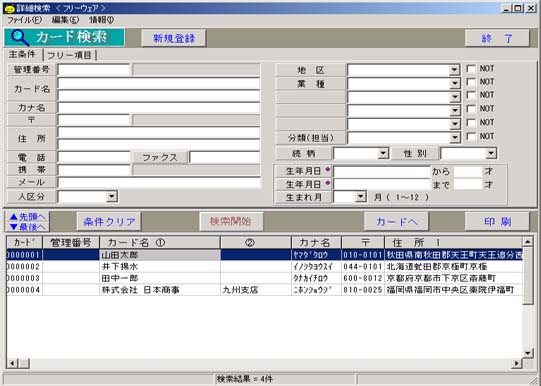Open the unlabeled dropdown below 業種
This screenshot has height=386, width=541.
(x=455, y=97)
